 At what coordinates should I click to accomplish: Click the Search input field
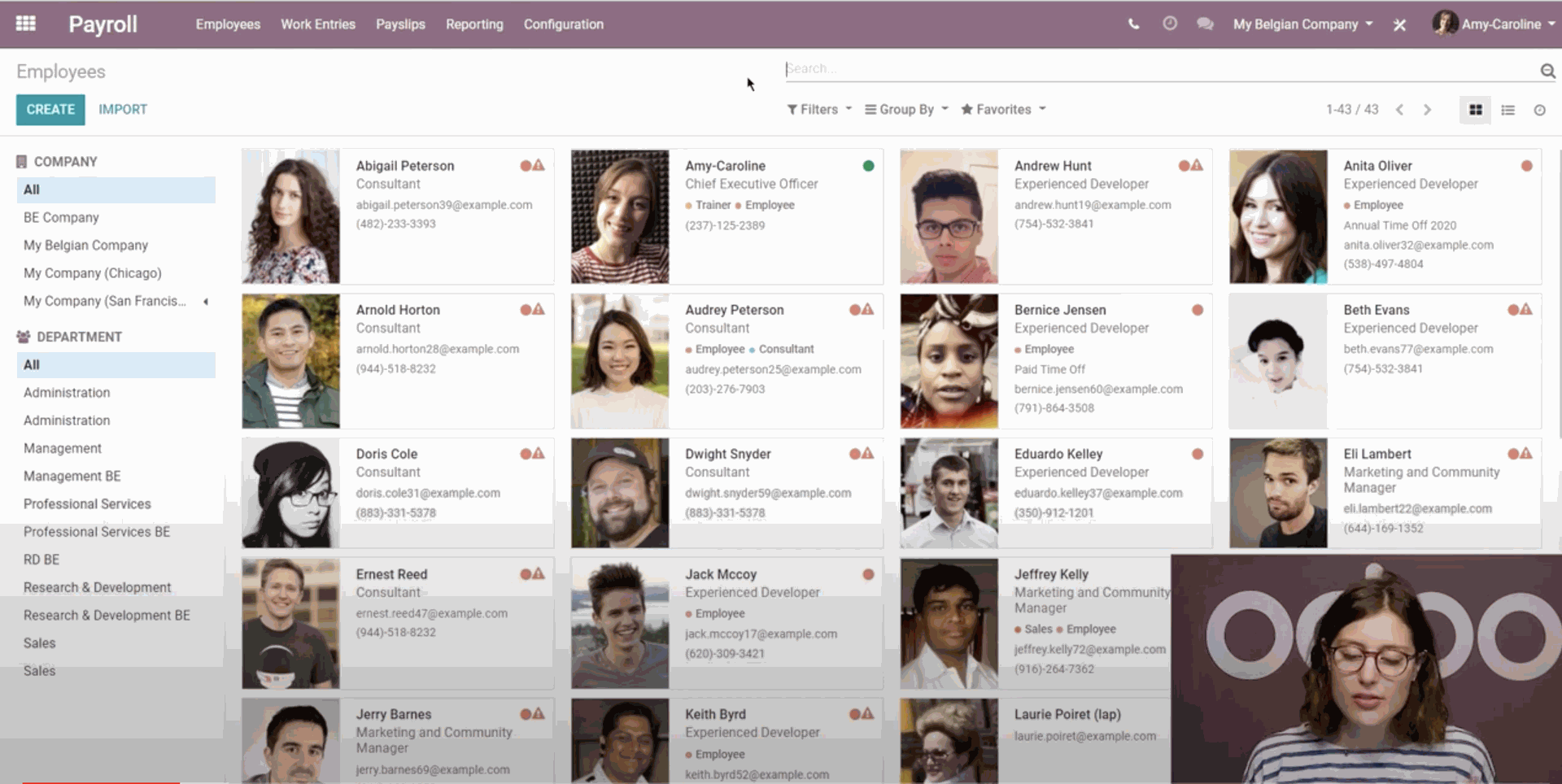click(1155, 69)
